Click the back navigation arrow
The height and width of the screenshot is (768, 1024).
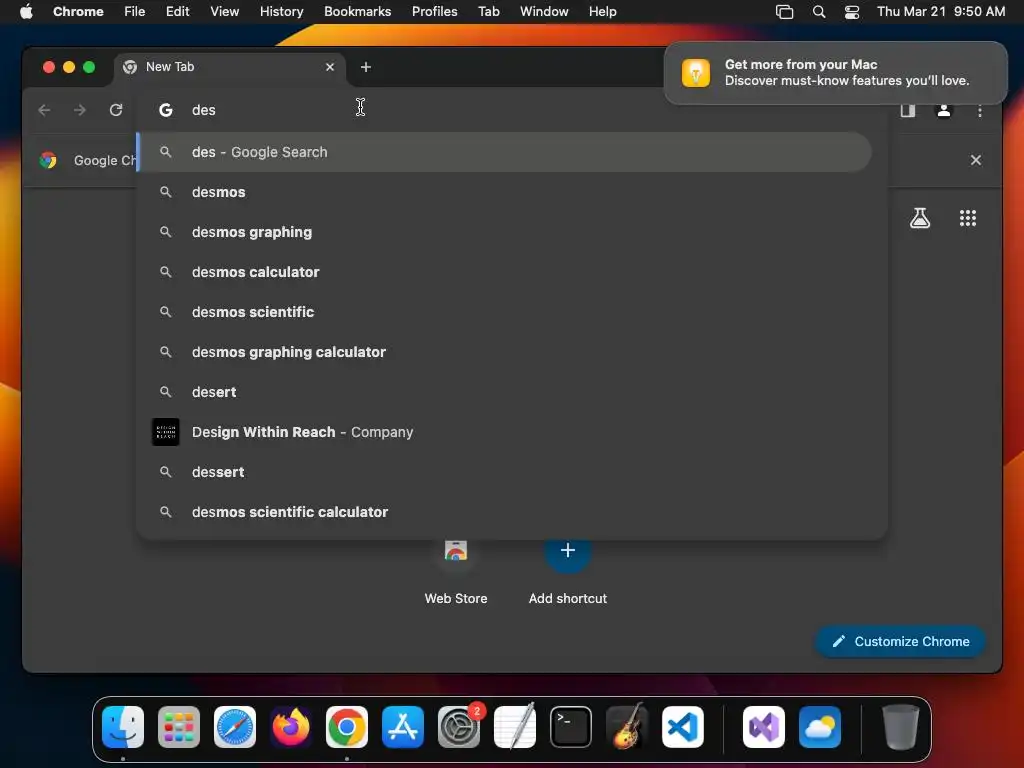click(44, 110)
